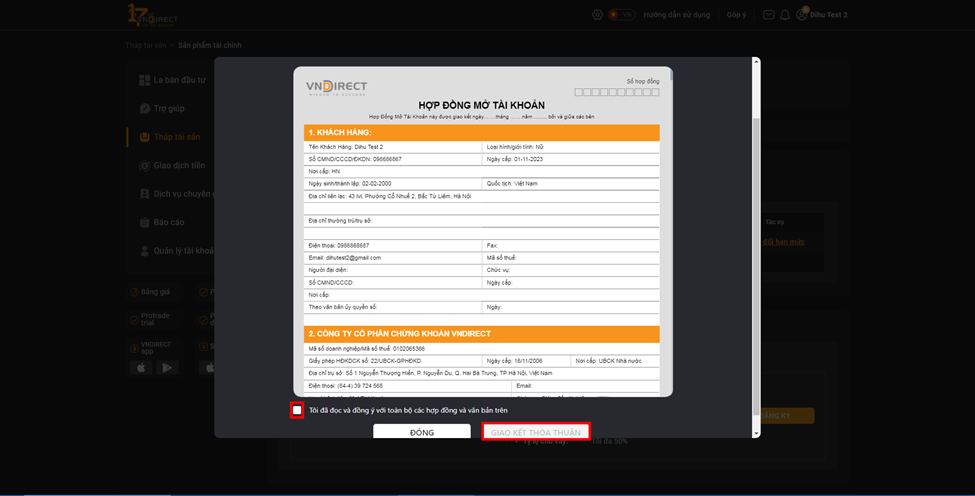Click the 2. CÔNG TY CỔ PHẦN CHỨNG KHOÁN VNDIRECT header
The image size is (975, 496).
(481, 334)
